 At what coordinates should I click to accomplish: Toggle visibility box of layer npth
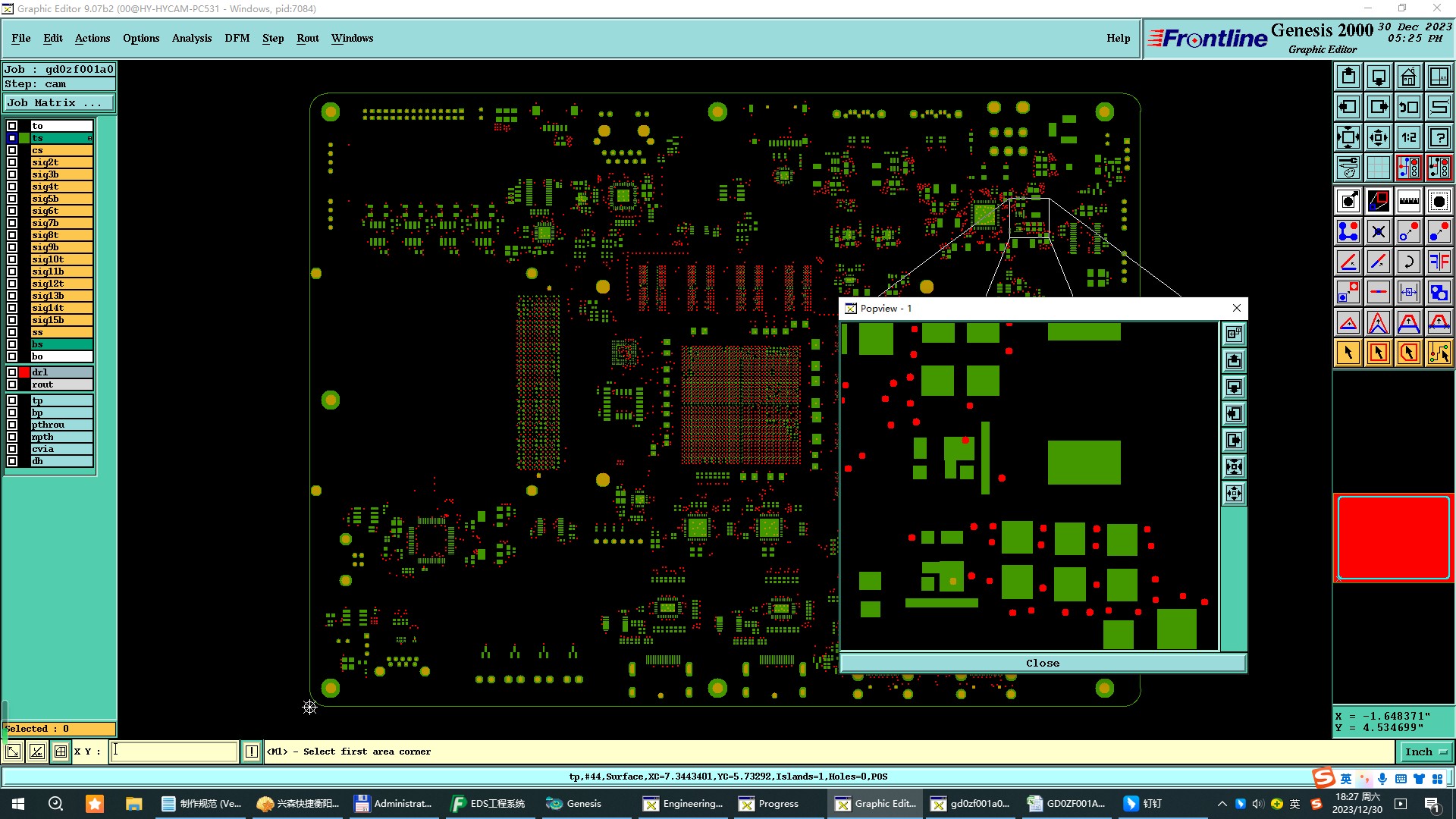pos(12,437)
